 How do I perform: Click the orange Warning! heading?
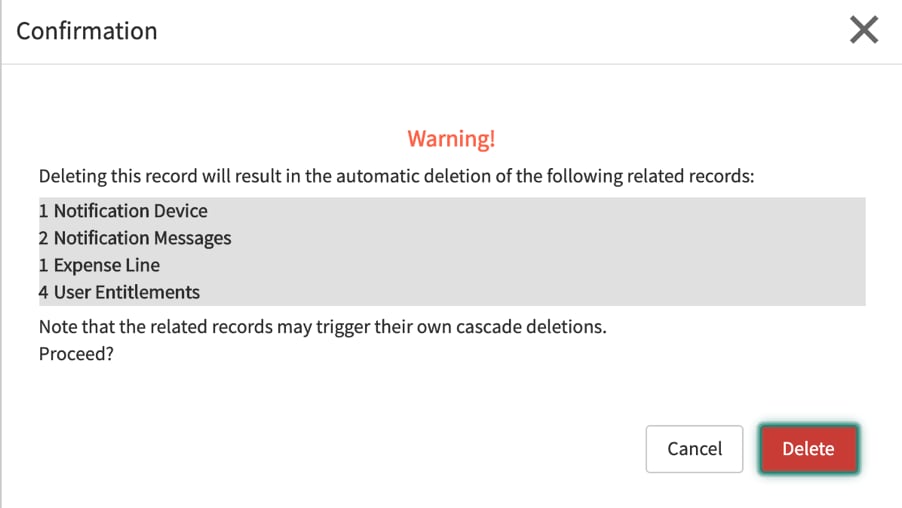coord(451,139)
